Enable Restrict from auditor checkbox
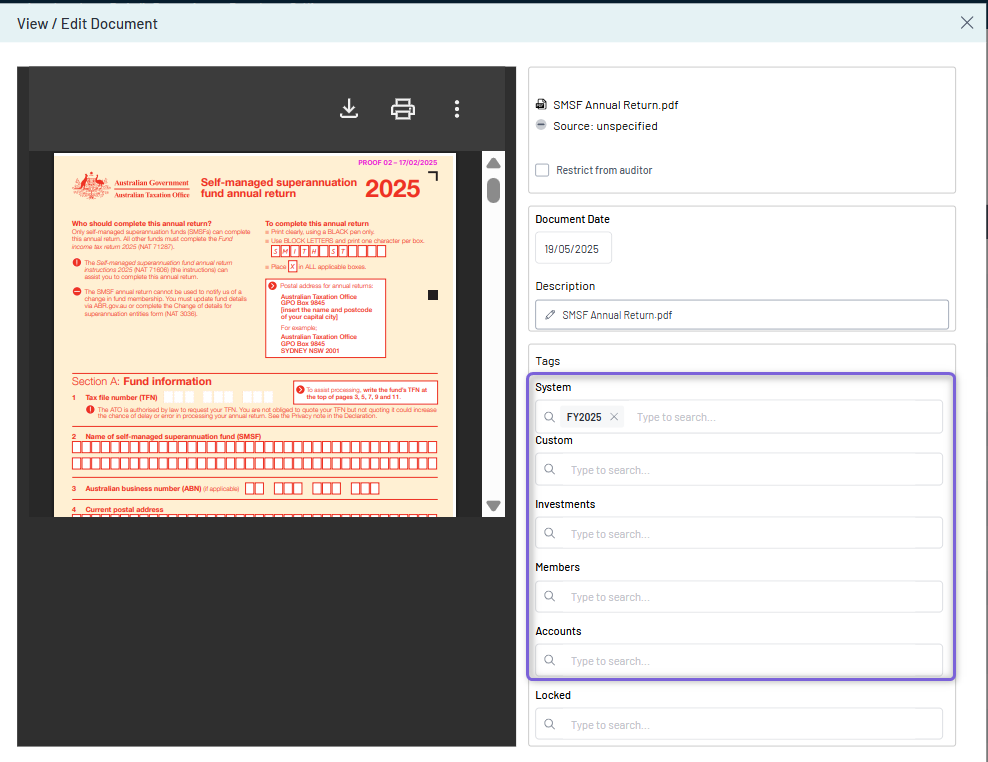 click(x=542, y=170)
